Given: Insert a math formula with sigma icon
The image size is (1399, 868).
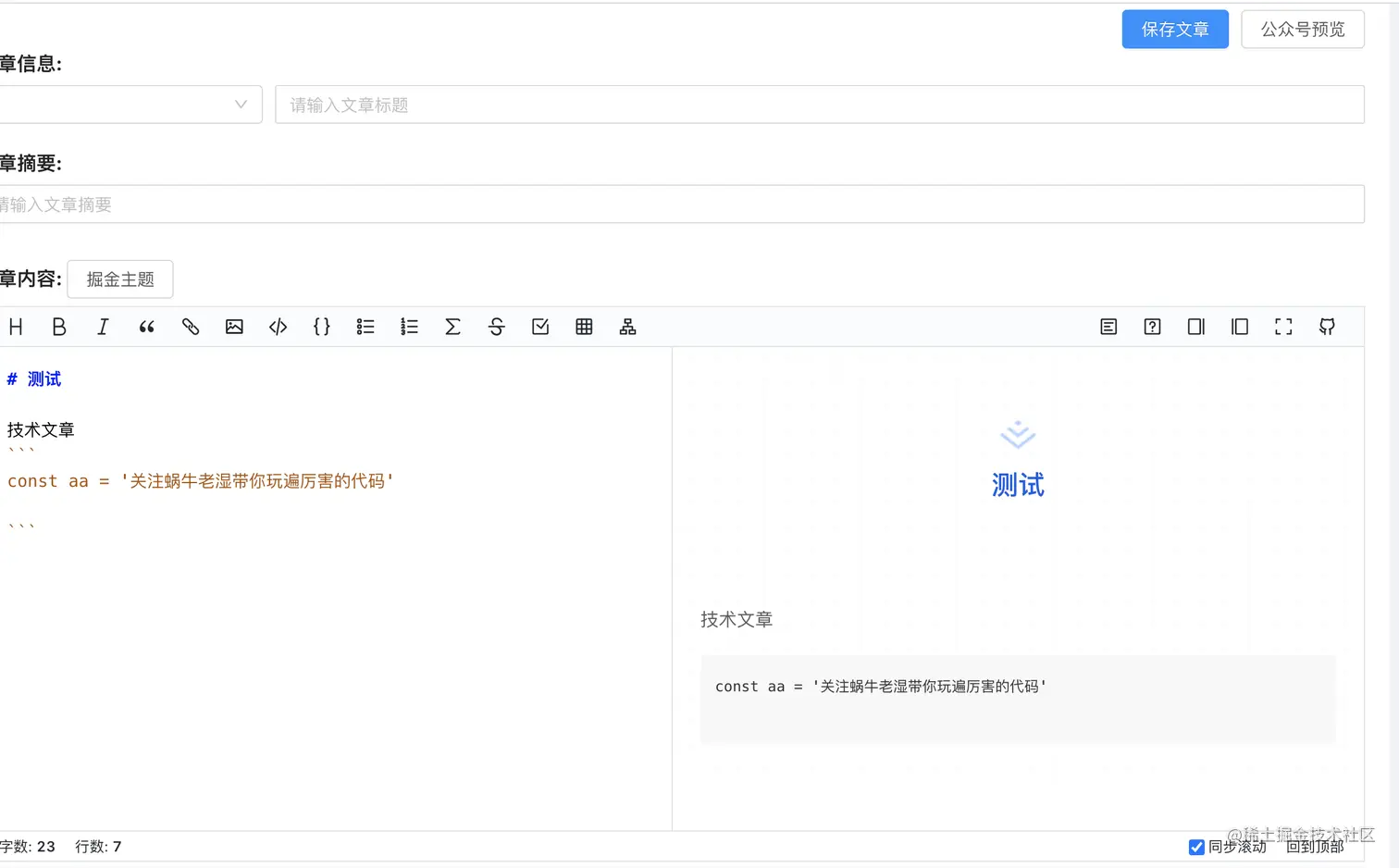Looking at the screenshot, I should [x=452, y=327].
